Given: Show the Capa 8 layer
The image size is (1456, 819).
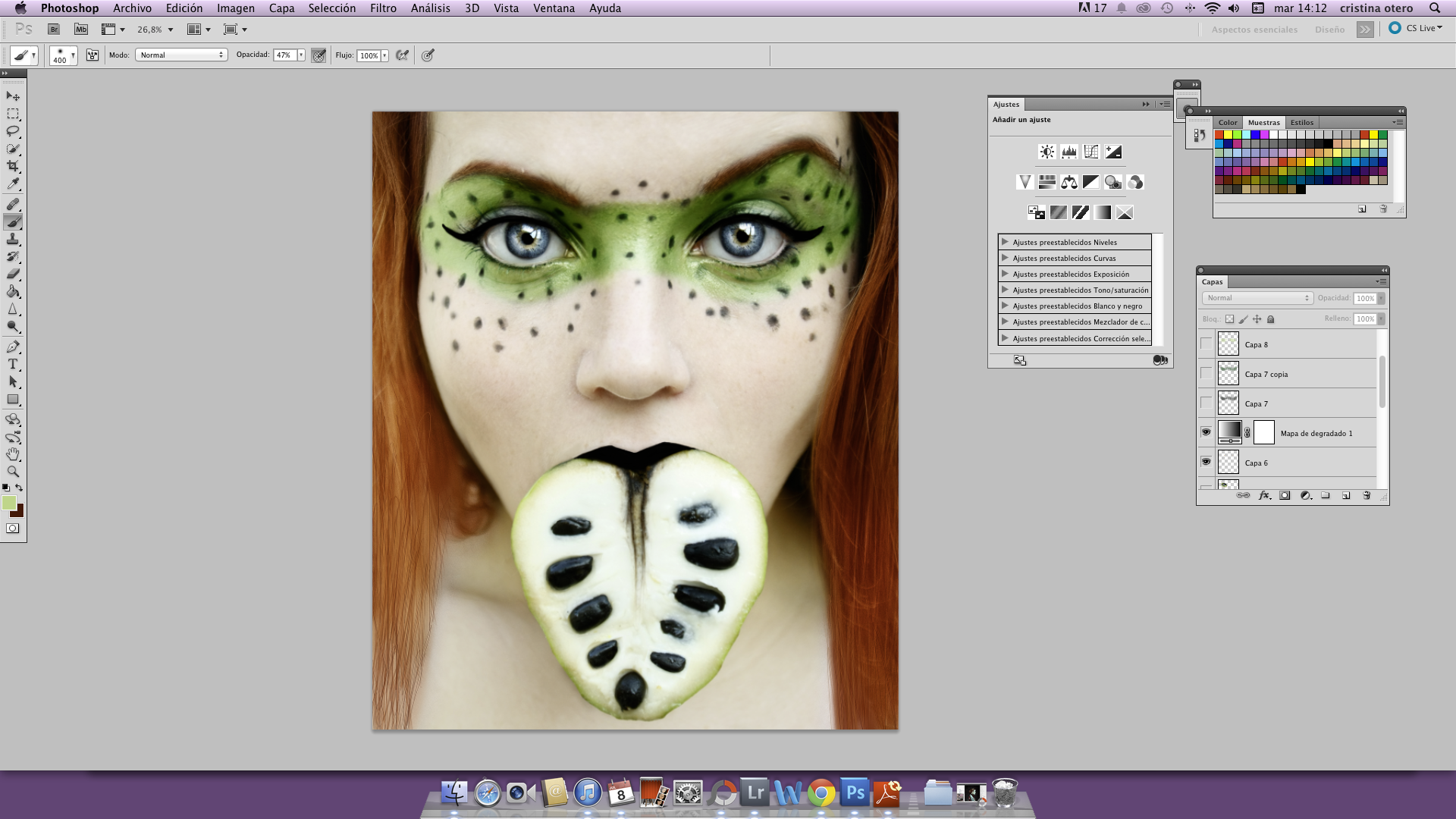Looking at the screenshot, I should [1206, 344].
